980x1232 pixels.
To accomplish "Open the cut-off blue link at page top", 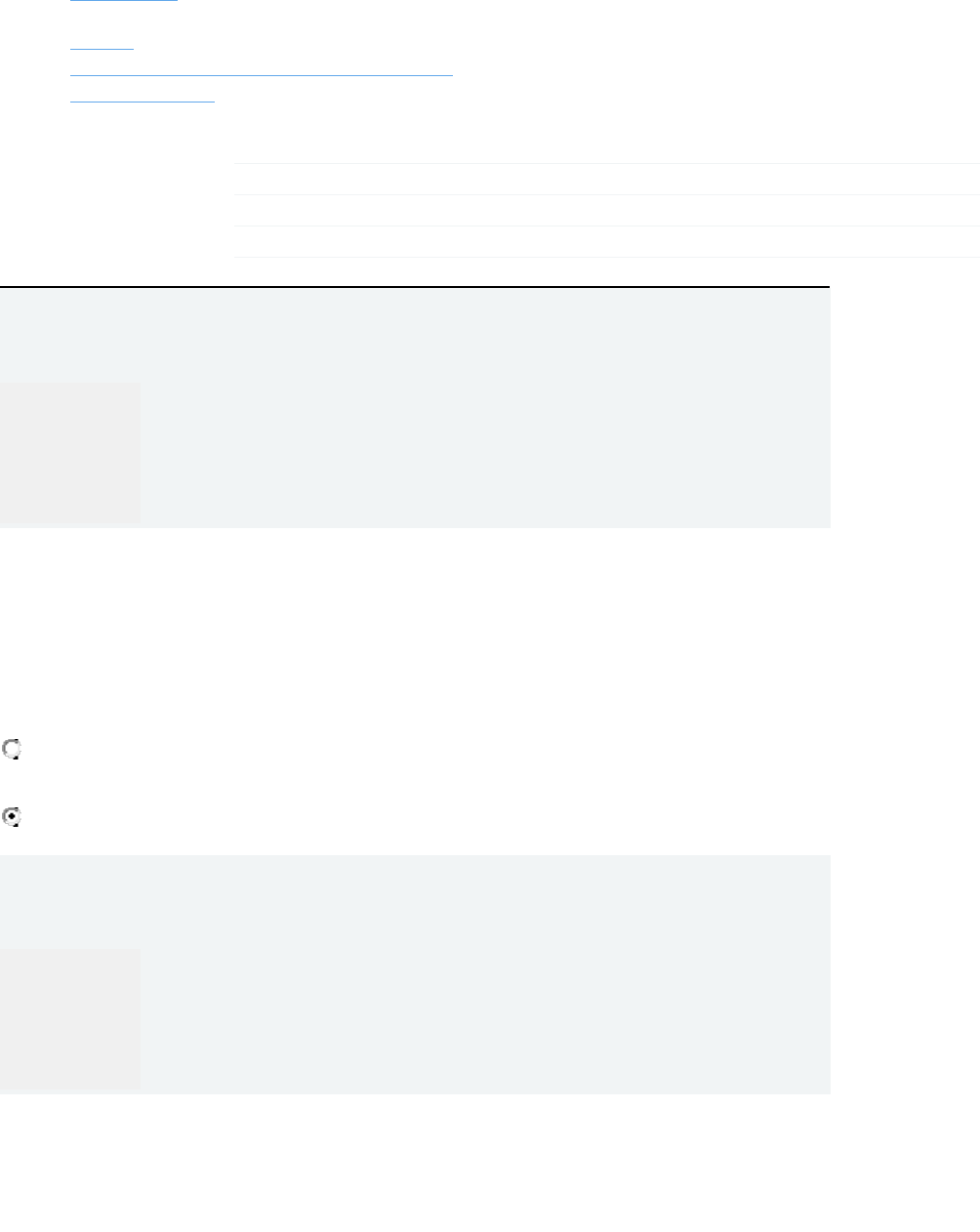I will point(124,2).
